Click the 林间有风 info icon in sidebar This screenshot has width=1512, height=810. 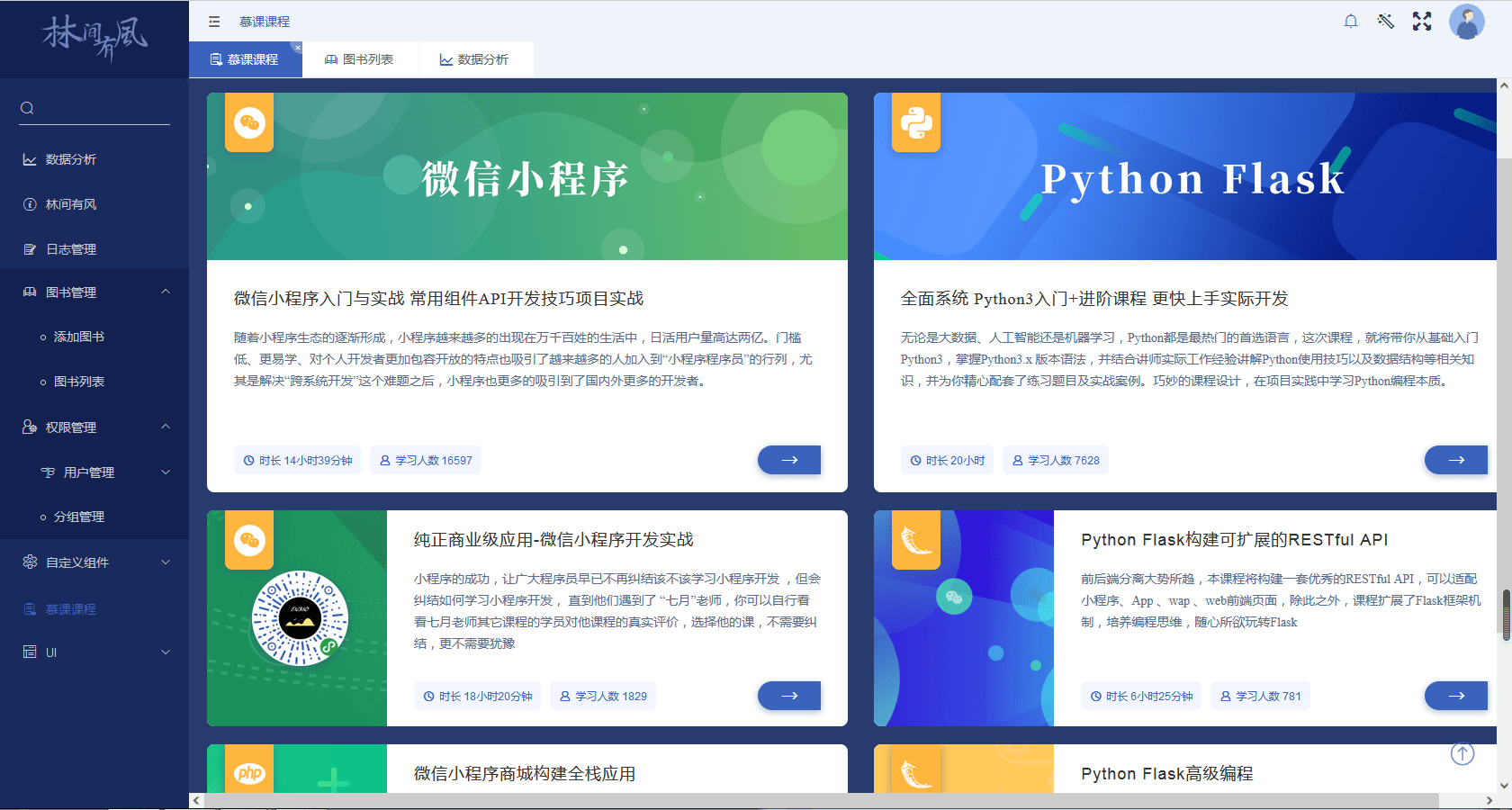coord(30,204)
